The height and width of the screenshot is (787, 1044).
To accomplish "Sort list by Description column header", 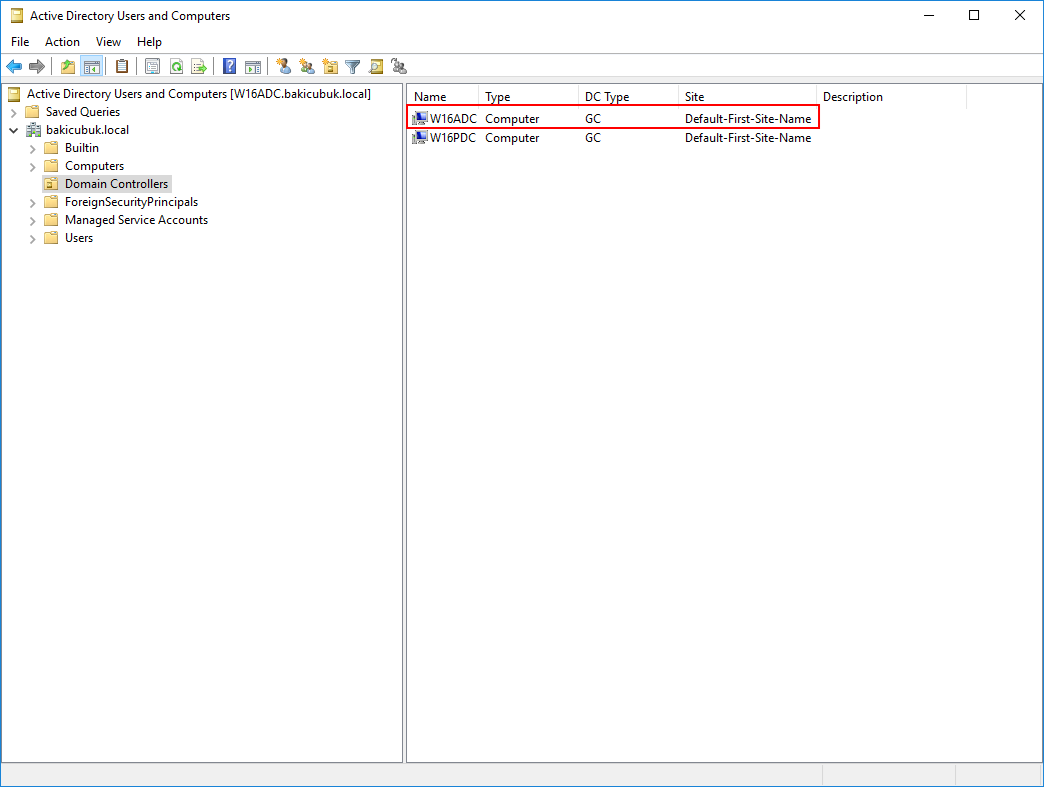I will [891, 97].
